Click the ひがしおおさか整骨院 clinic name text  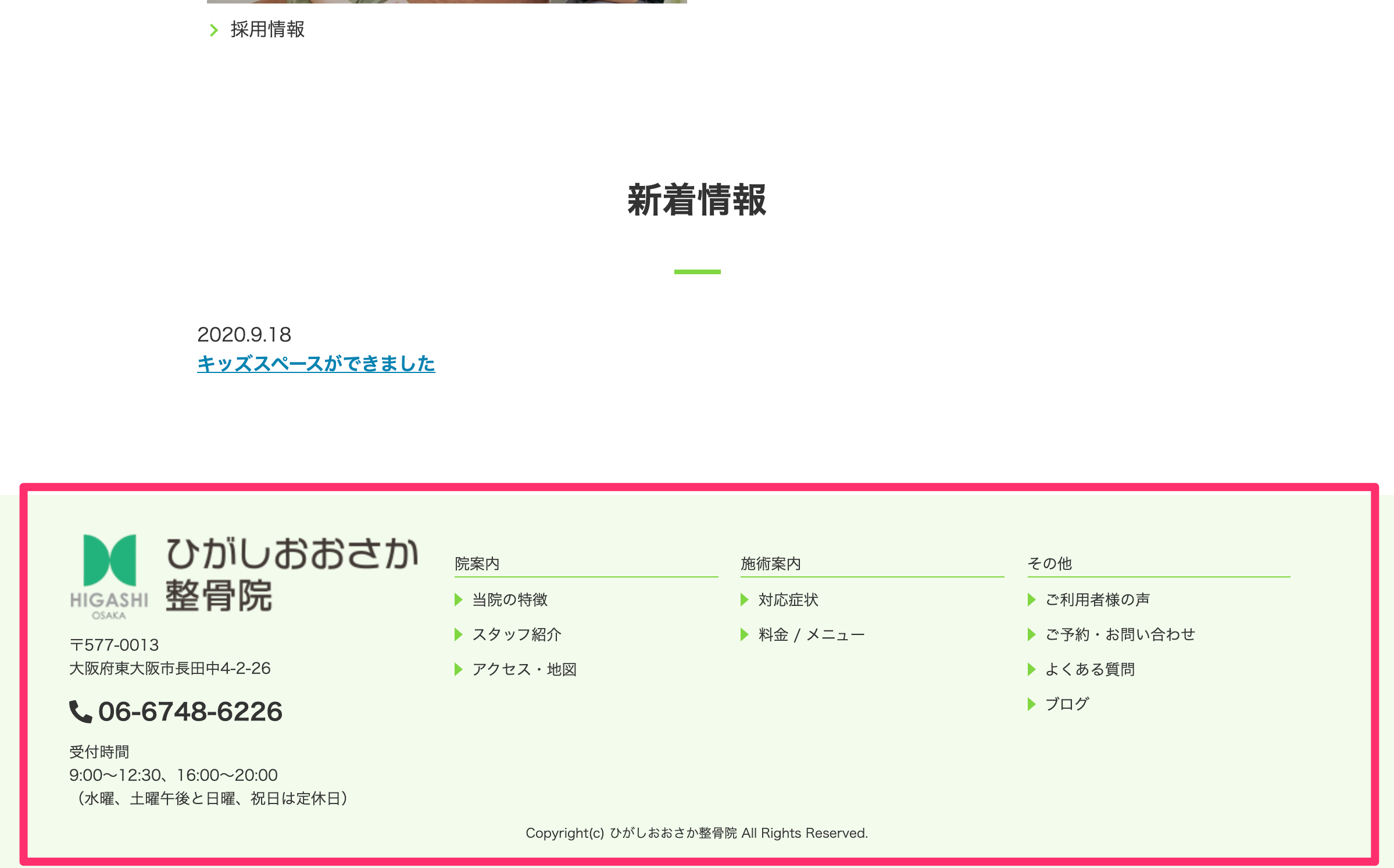click(x=291, y=574)
